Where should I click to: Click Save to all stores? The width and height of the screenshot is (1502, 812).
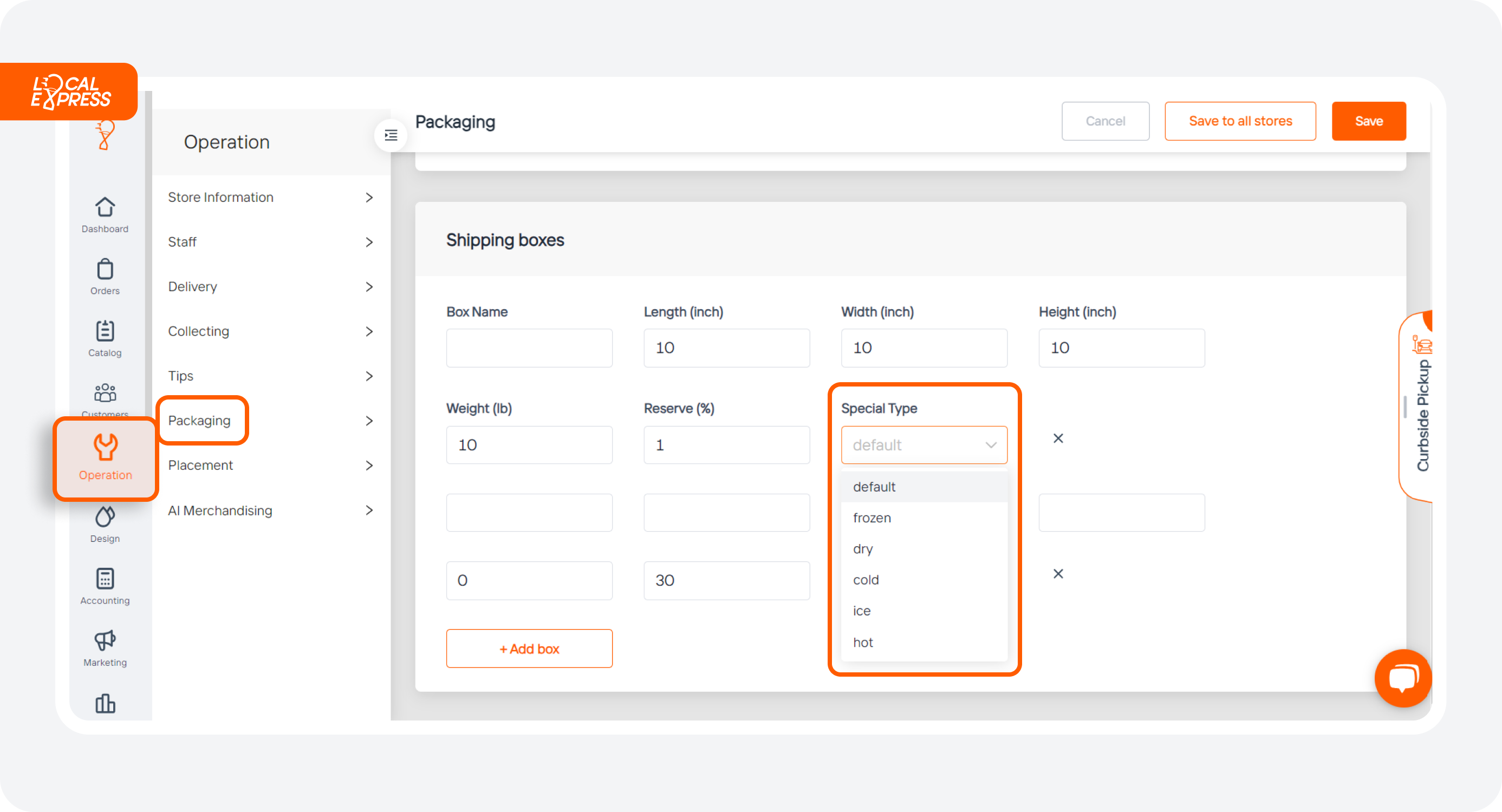click(x=1240, y=121)
